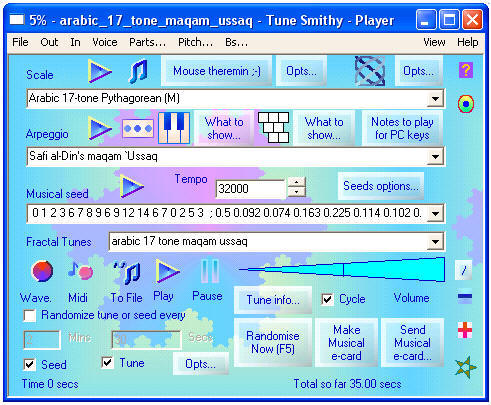
Task: Click the Tempo field showing 32000
Action: [250, 189]
